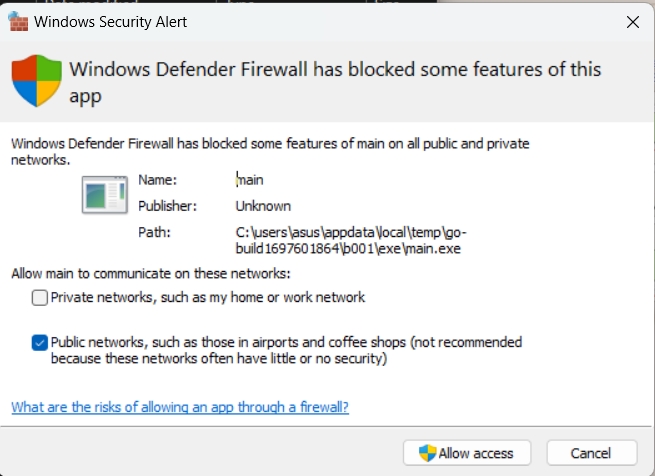Image resolution: width=655 pixels, height=476 pixels.
Task: Uncheck the Public networks checkbox
Action: pos(40,343)
